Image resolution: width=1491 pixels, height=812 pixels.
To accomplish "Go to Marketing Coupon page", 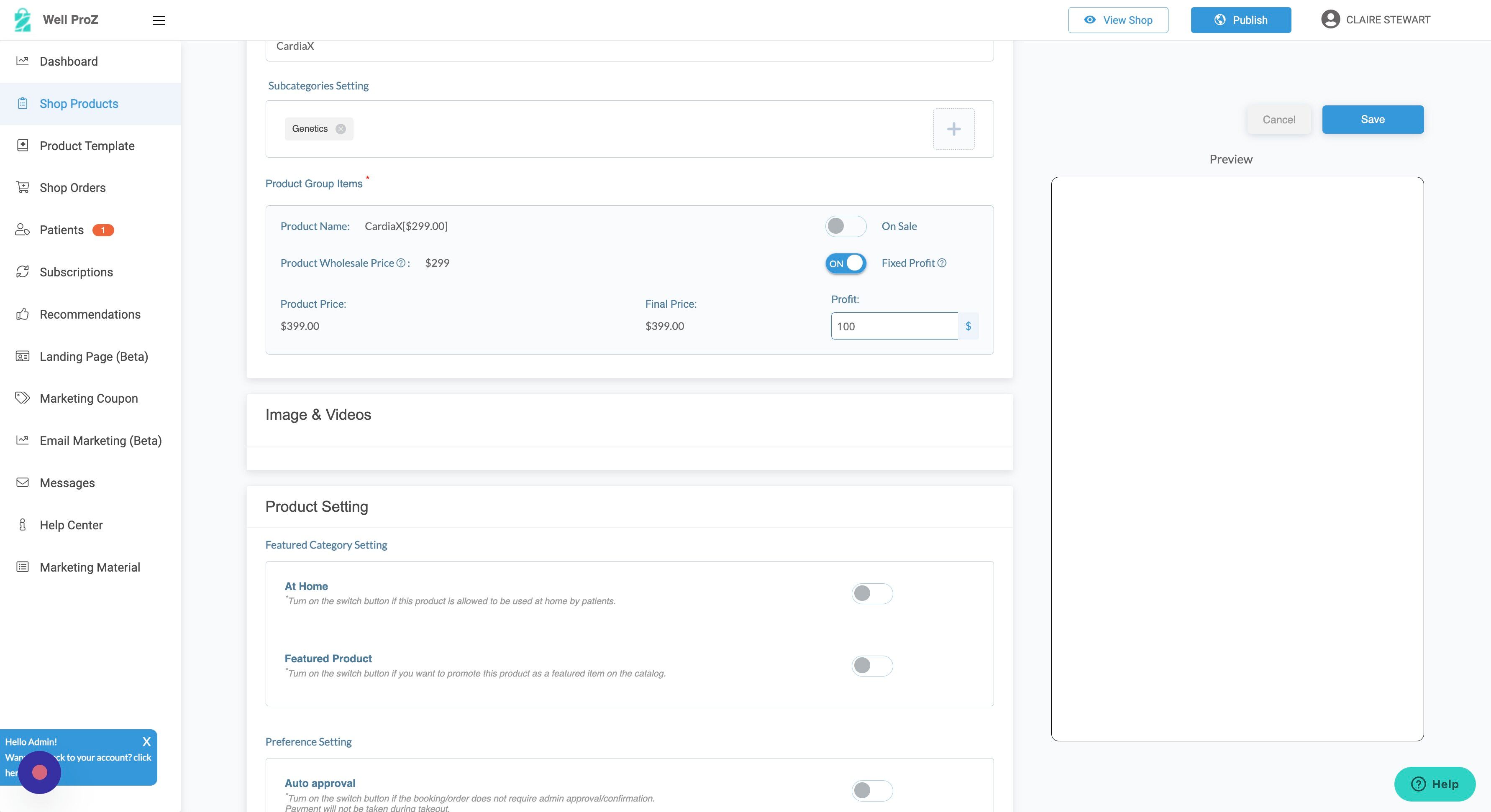I will click(x=89, y=398).
